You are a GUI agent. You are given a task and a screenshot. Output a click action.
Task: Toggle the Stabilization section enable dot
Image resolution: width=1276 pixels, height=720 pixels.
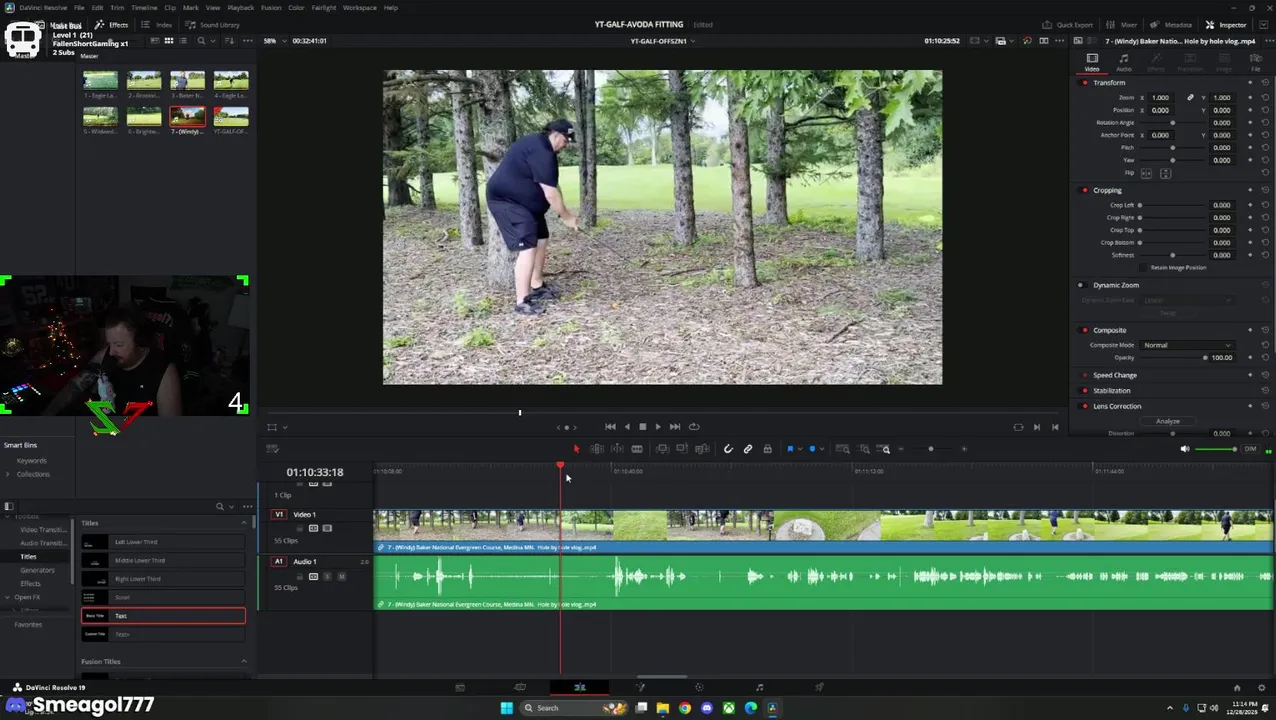click(x=1085, y=391)
